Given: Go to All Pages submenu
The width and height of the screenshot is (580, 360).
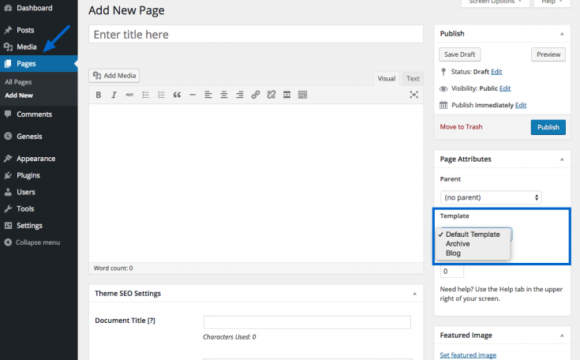Looking at the screenshot, I should coord(18,82).
